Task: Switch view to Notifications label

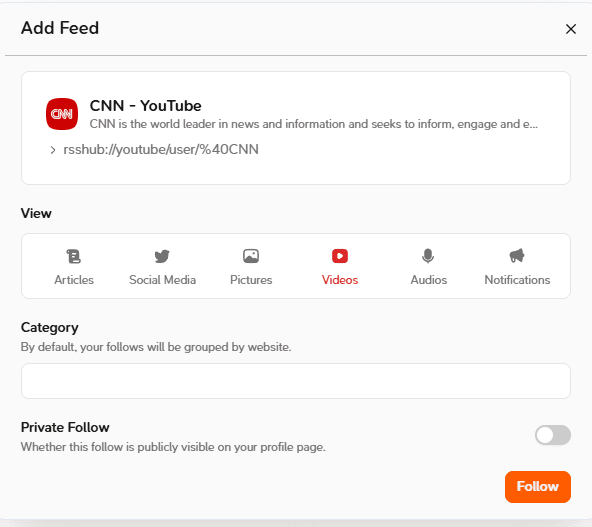Action: (517, 280)
